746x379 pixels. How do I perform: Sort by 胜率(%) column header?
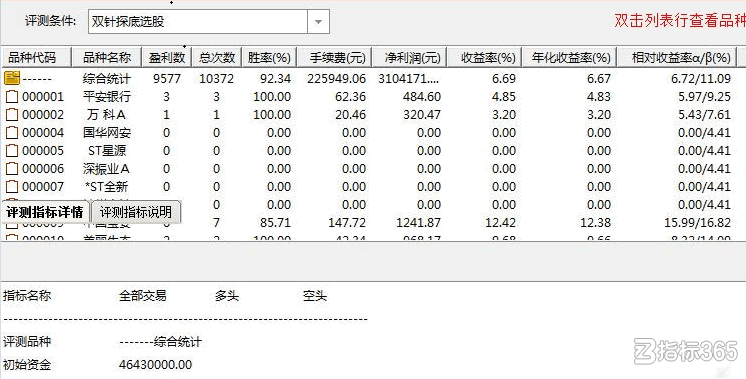pos(269,58)
